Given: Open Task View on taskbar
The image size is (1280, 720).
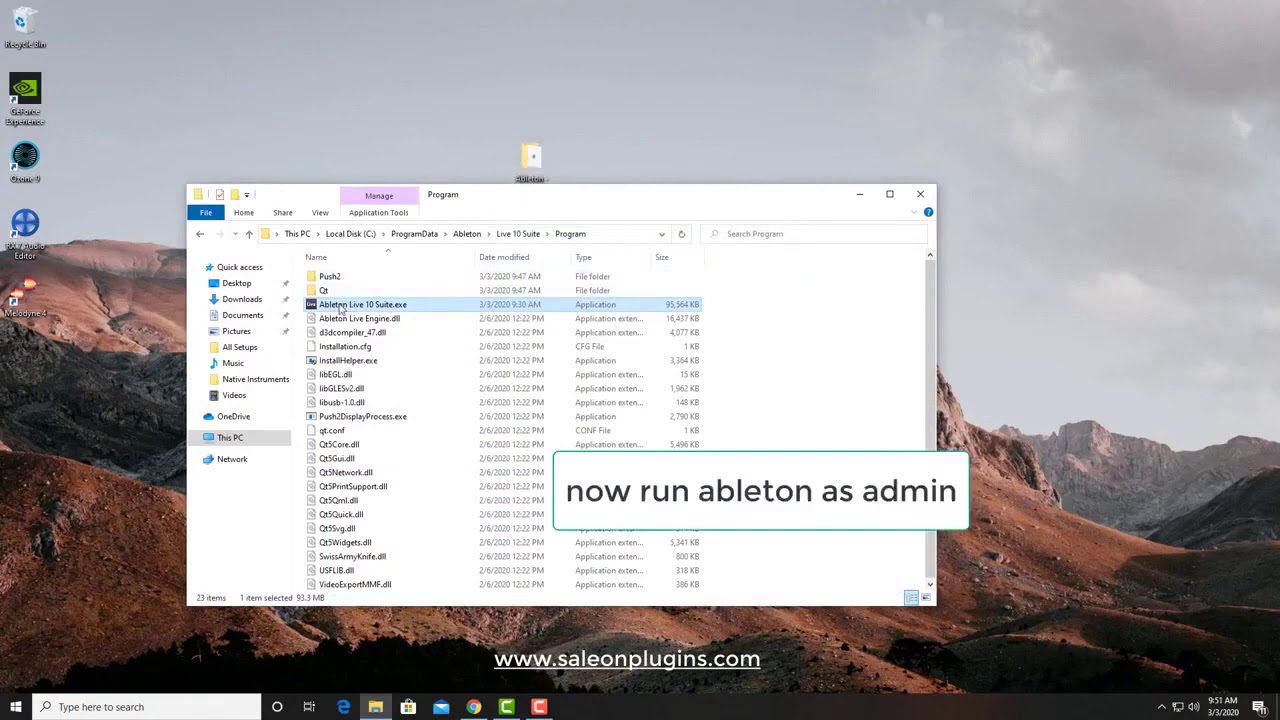Looking at the screenshot, I should tap(309, 707).
